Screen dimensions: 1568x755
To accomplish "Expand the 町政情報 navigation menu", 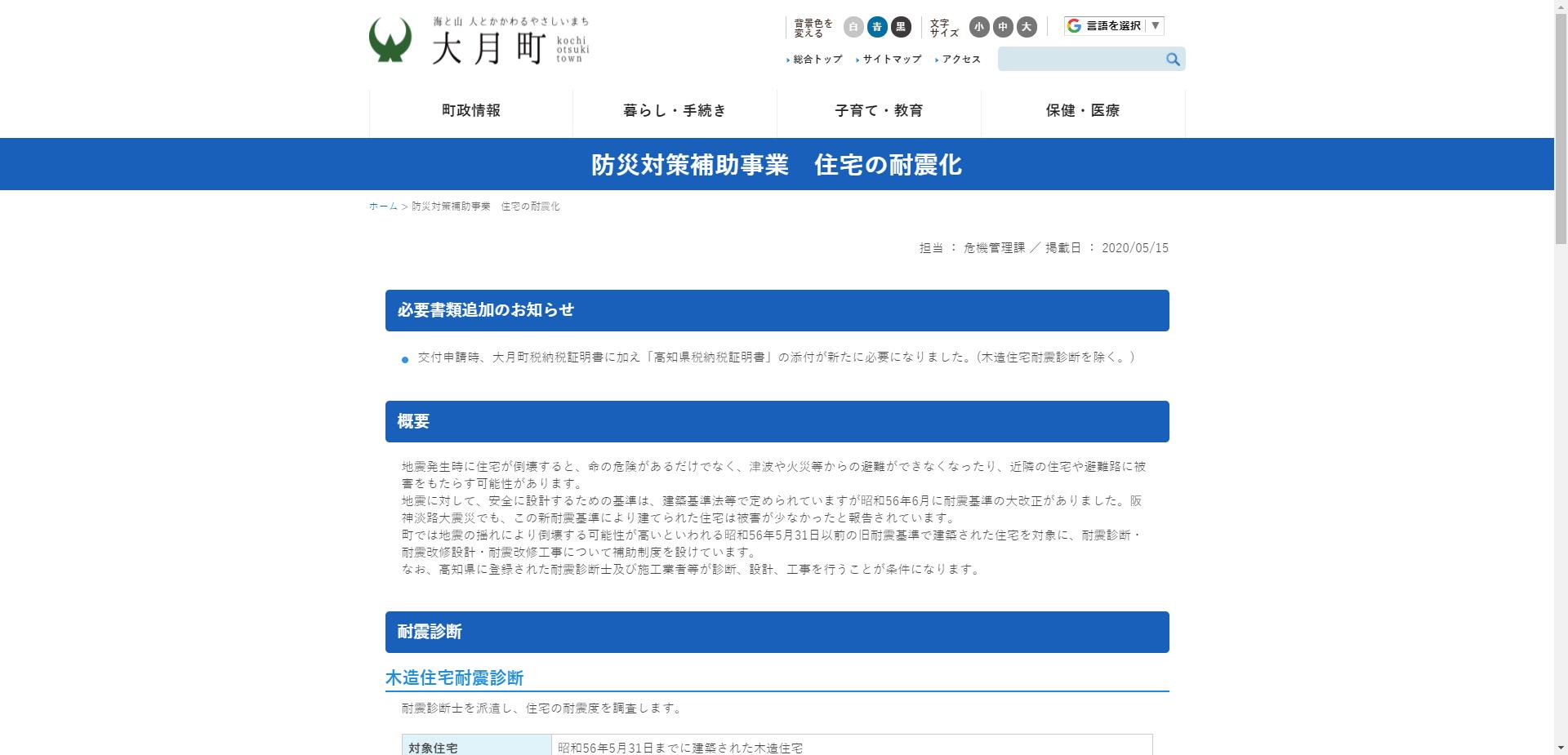I will click(x=471, y=111).
